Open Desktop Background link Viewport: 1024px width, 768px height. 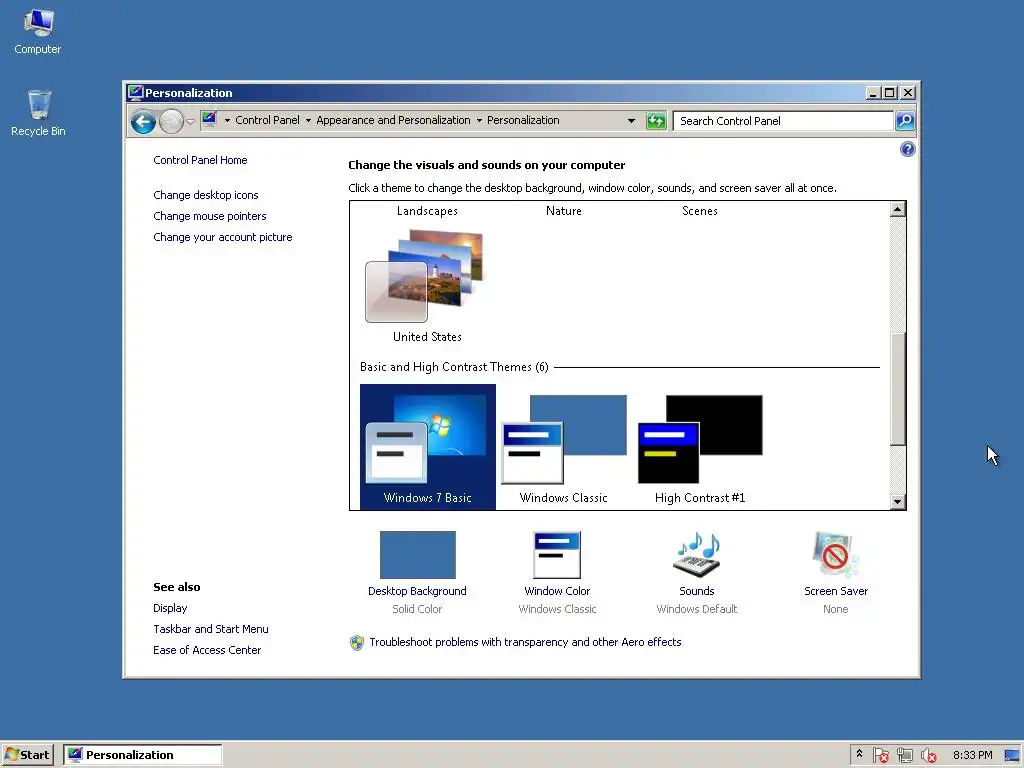(x=417, y=591)
